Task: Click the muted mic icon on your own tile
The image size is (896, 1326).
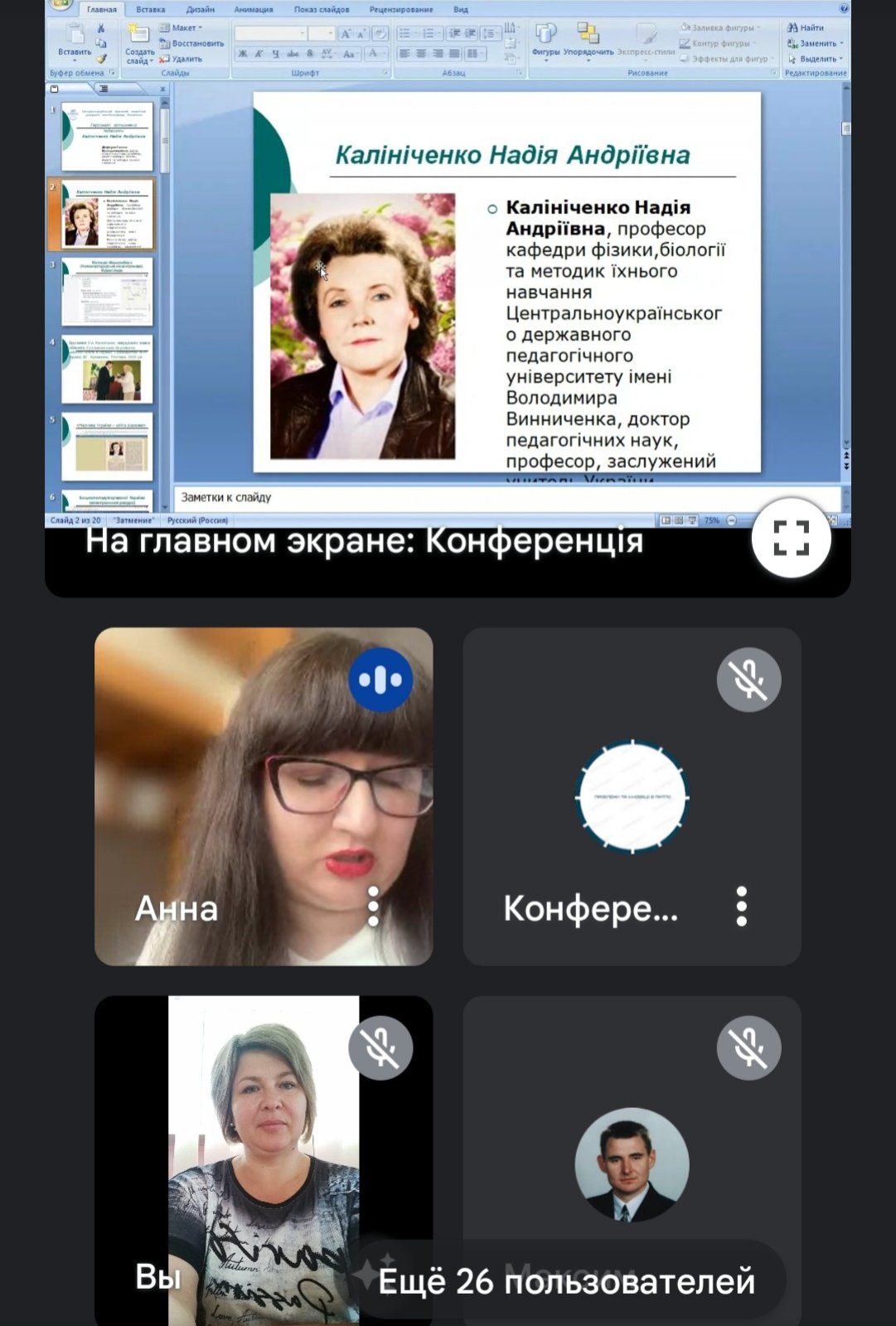Action: point(380,1048)
